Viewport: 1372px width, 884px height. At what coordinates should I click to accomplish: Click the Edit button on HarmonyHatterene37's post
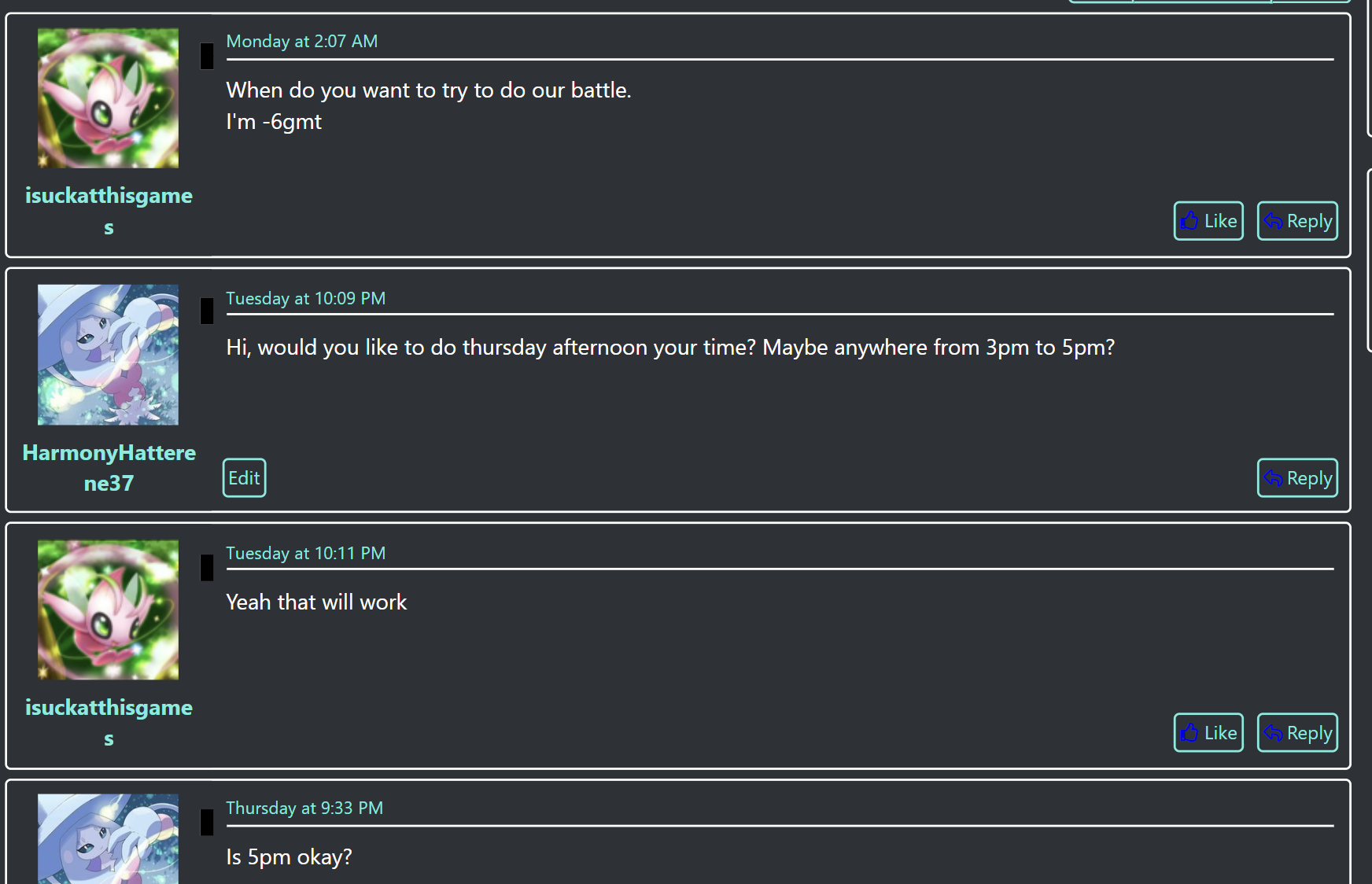click(x=244, y=478)
